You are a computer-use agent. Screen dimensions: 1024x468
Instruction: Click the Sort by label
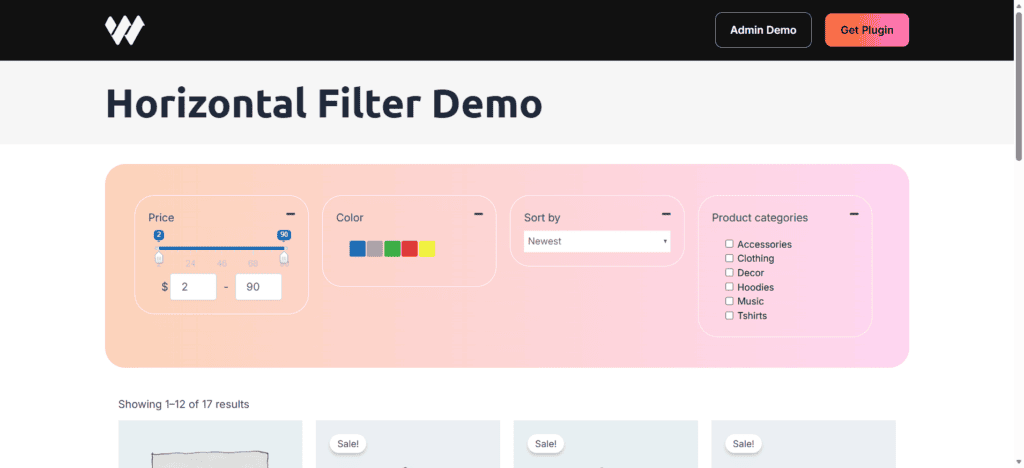[x=542, y=218]
